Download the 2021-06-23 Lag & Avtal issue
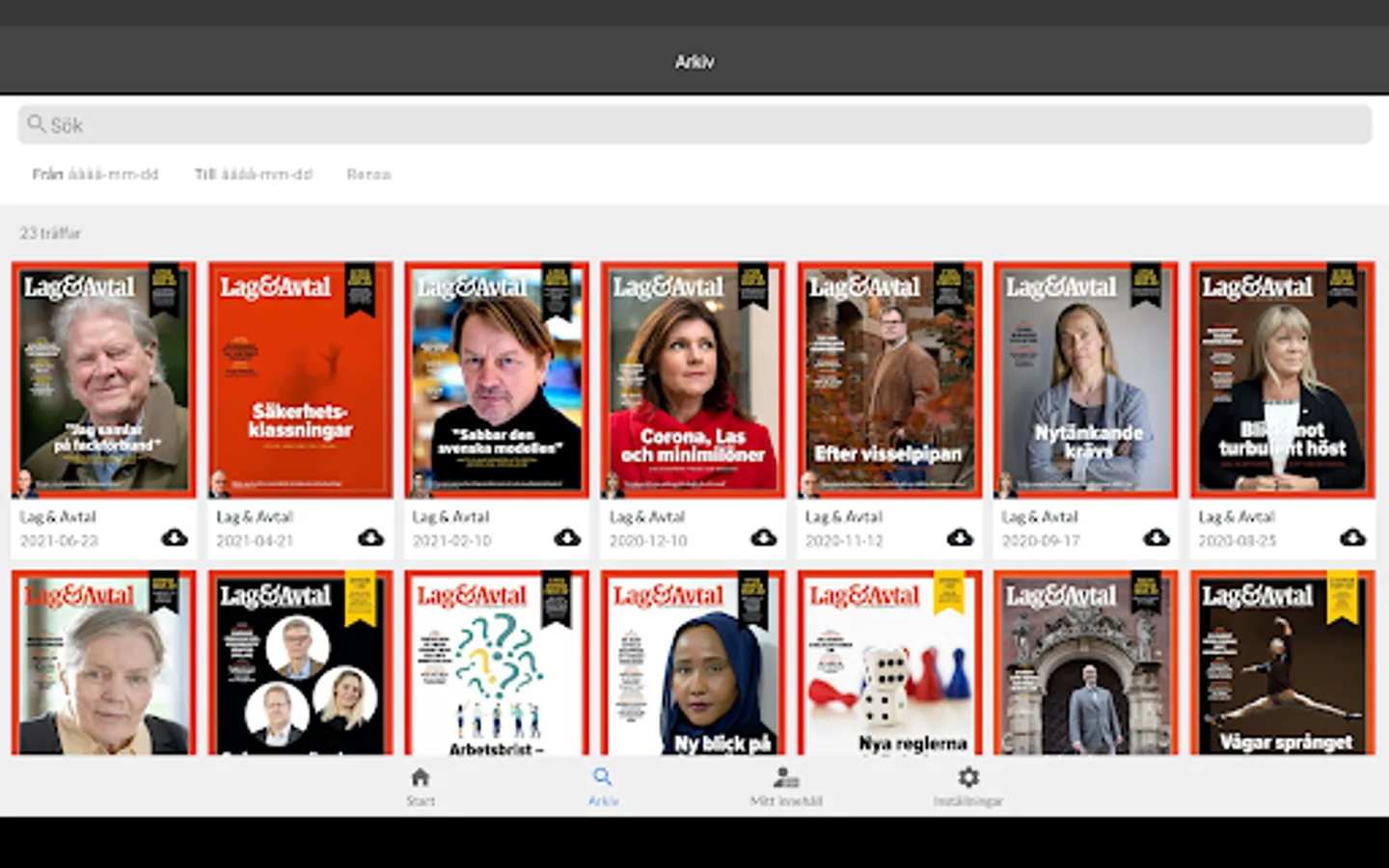This screenshot has width=1389, height=868. pos(175,537)
